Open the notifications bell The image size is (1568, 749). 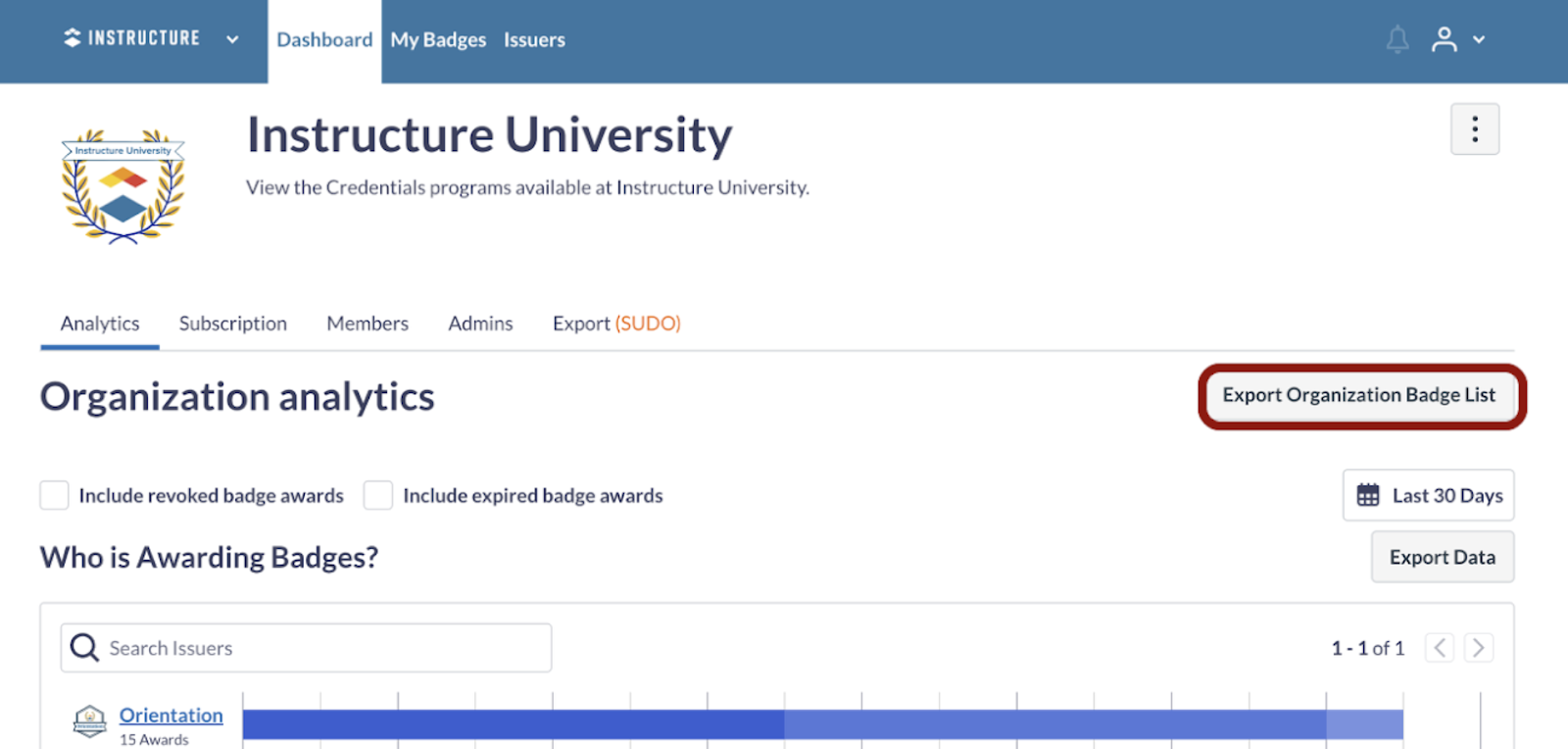tap(1397, 39)
